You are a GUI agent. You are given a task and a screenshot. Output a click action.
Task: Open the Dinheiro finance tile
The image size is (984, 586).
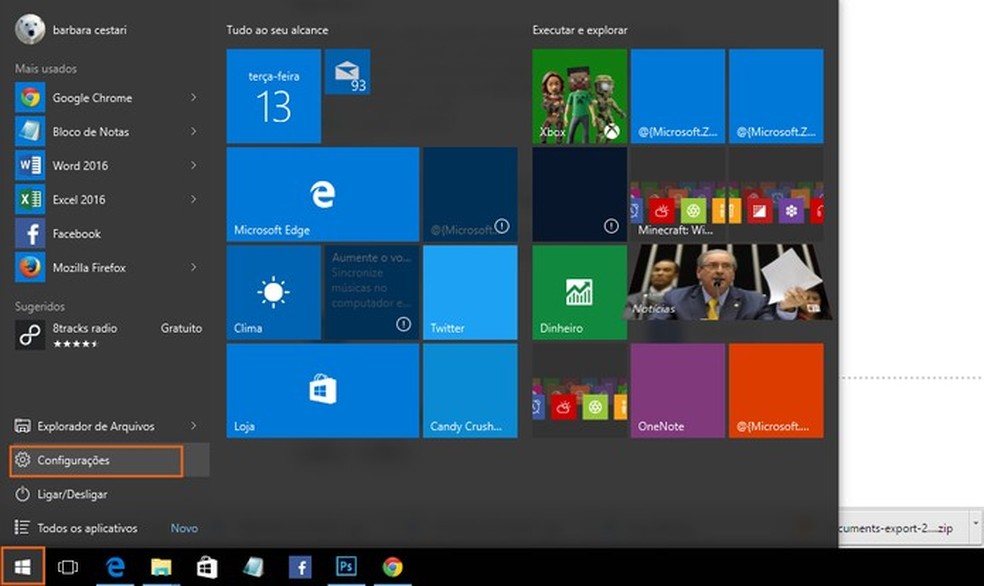tap(579, 293)
